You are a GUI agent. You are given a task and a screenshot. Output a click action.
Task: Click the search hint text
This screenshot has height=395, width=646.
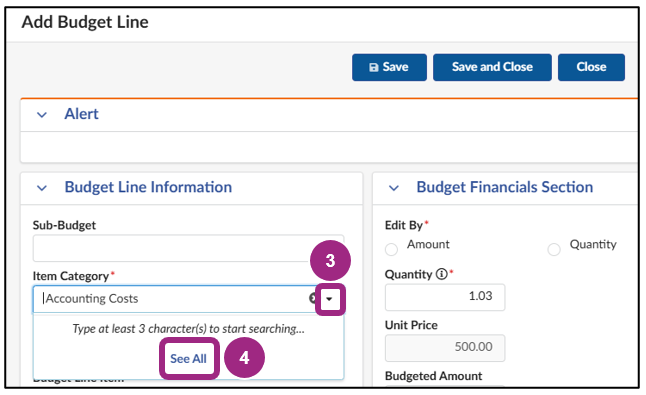point(188,329)
